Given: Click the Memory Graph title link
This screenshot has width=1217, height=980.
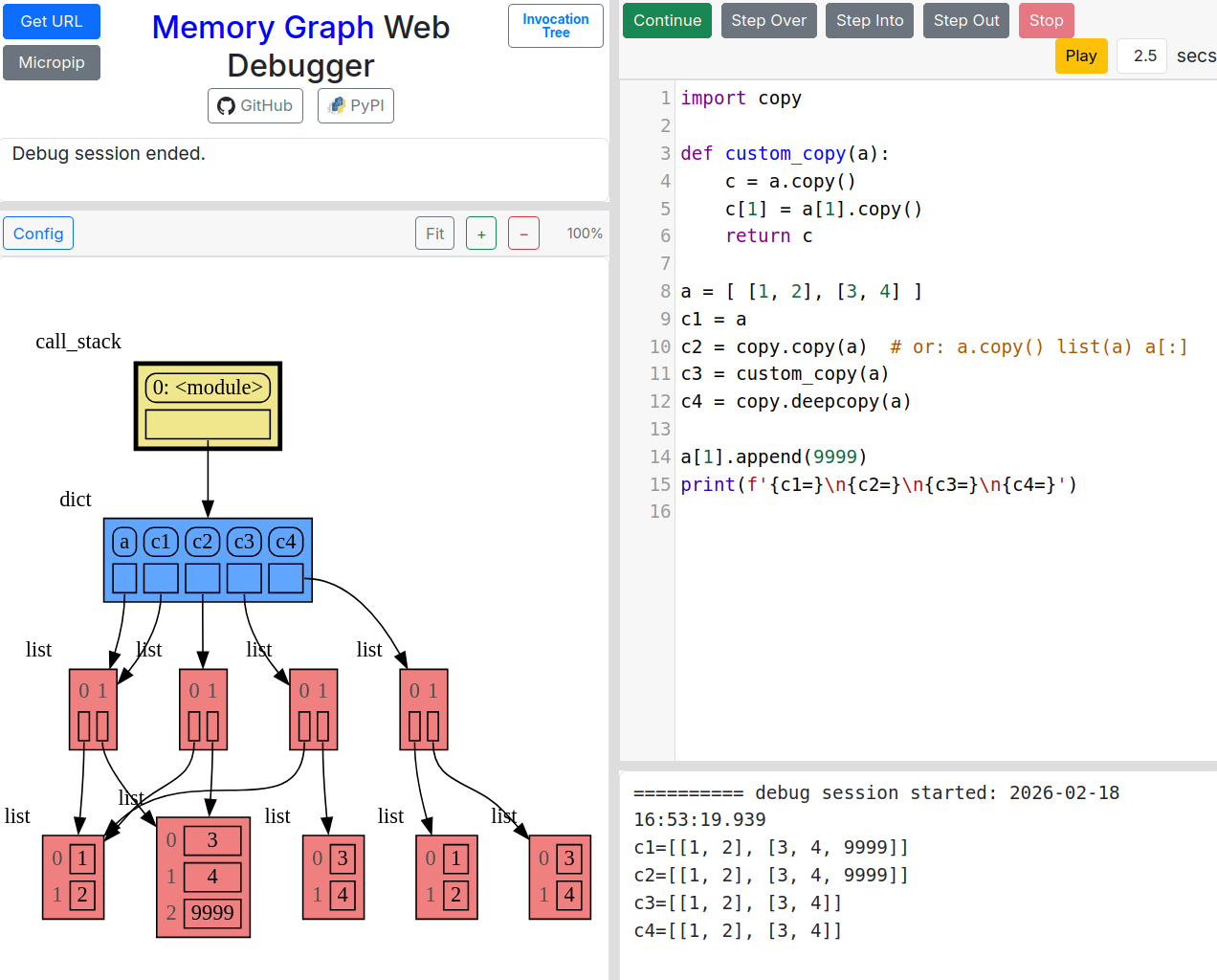Looking at the screenshot, I should coord(262,27).
